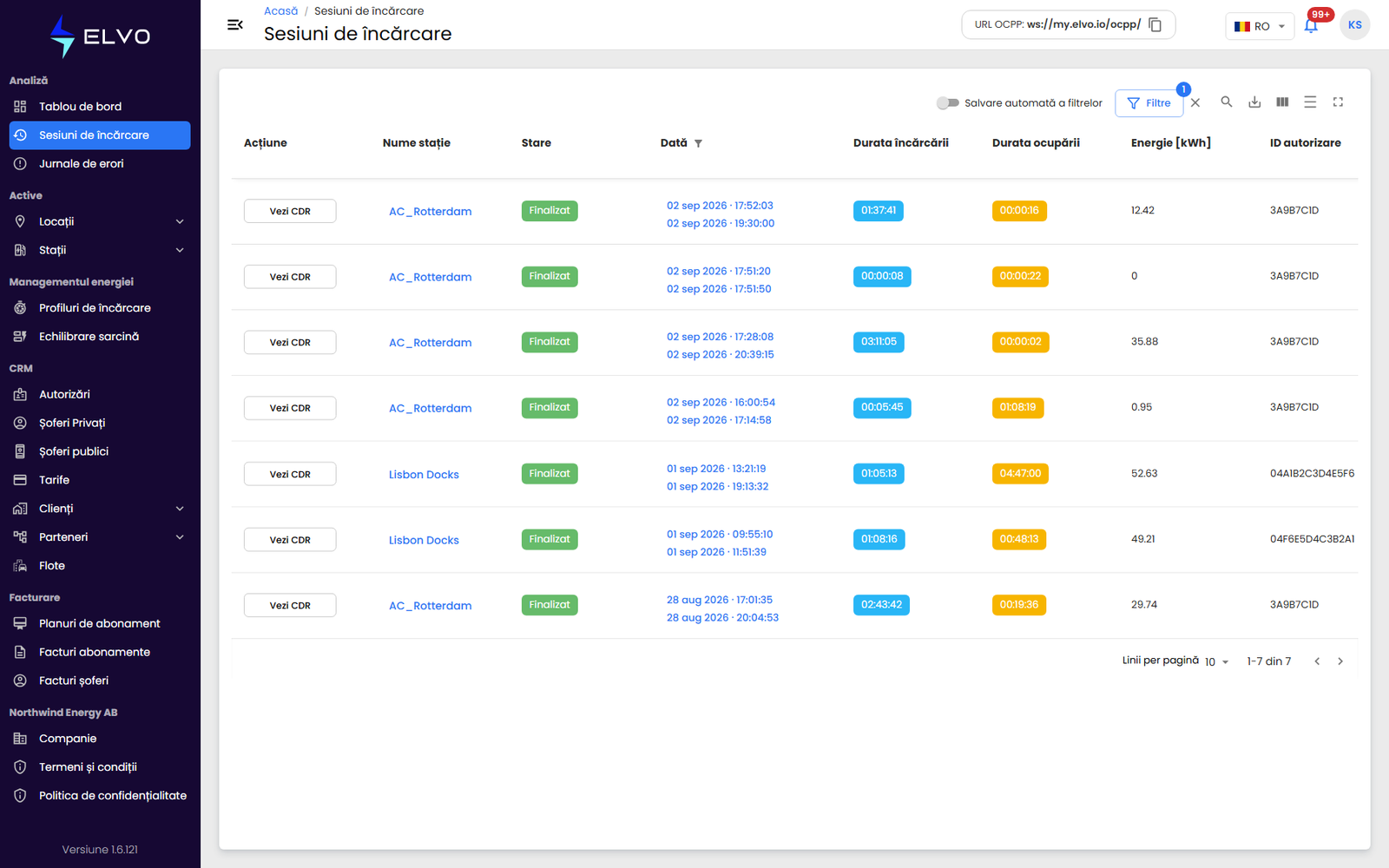
Task: Go to previous page arrow
Action: click(x=1317, y=661)
